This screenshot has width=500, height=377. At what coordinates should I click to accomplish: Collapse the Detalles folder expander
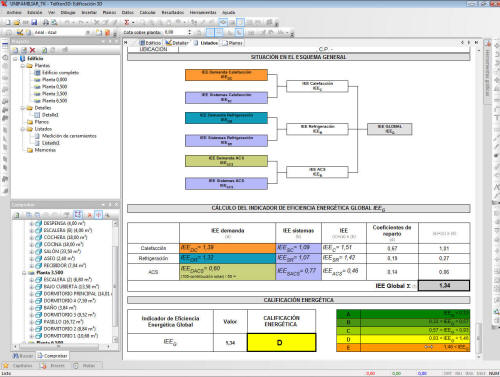coord(23,108)
